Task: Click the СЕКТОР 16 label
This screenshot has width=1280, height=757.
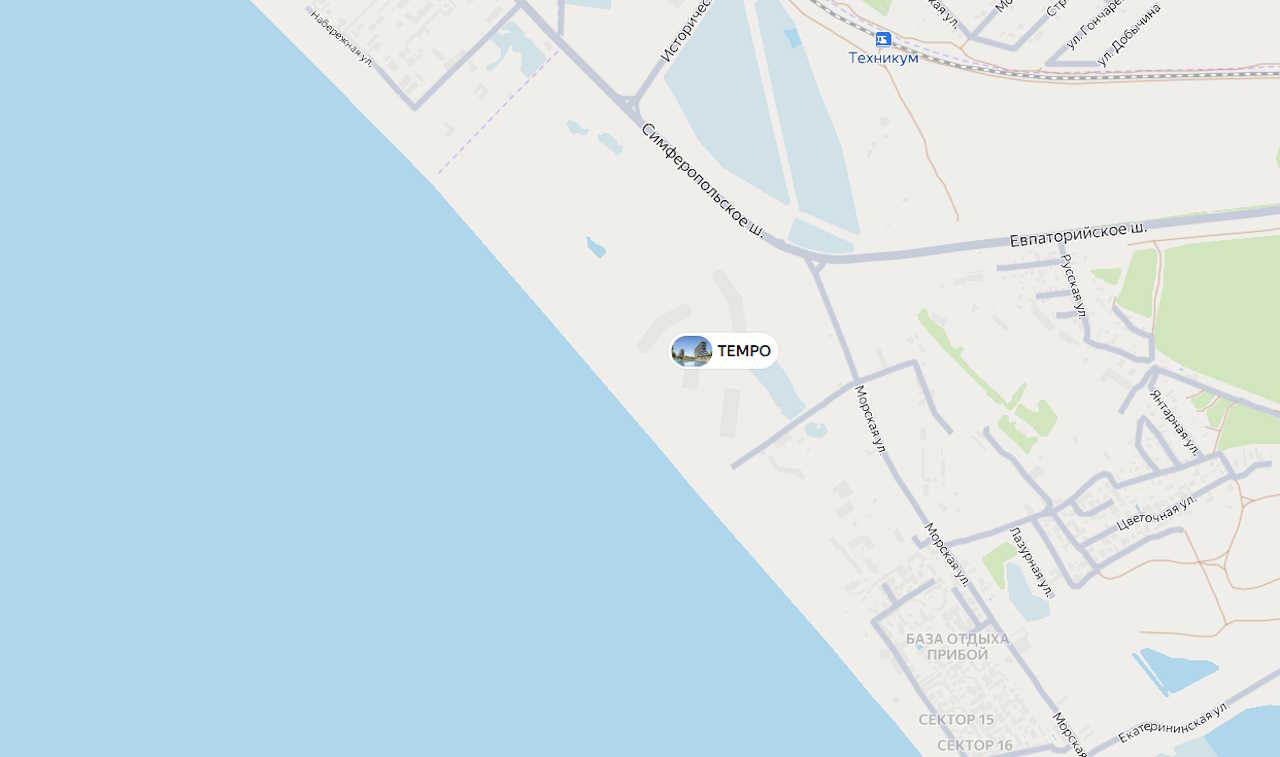Action: (975, 745)
